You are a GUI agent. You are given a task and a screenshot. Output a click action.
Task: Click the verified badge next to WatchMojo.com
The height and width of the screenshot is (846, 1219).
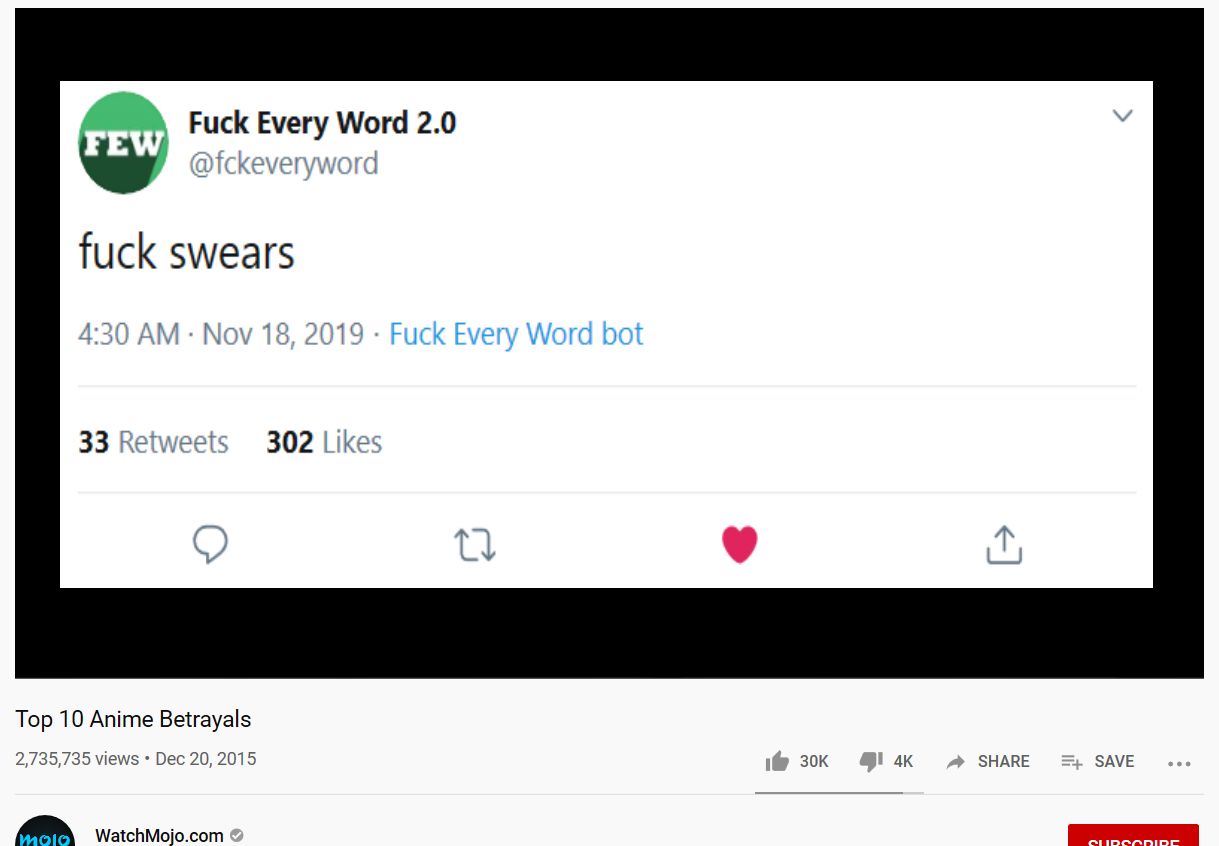pos(236,835)
